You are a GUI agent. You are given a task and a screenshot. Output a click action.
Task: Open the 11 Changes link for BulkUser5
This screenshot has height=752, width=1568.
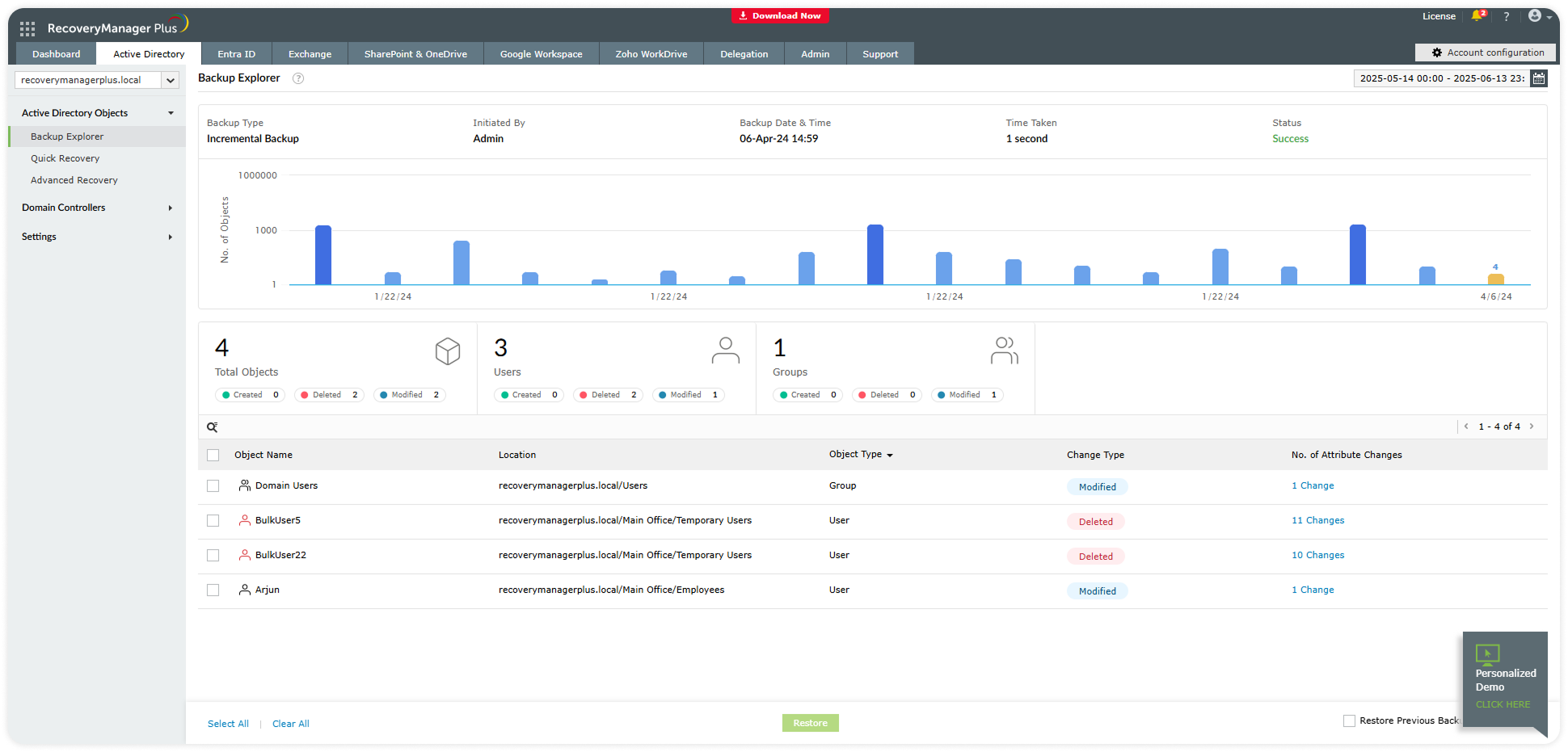1317,521
